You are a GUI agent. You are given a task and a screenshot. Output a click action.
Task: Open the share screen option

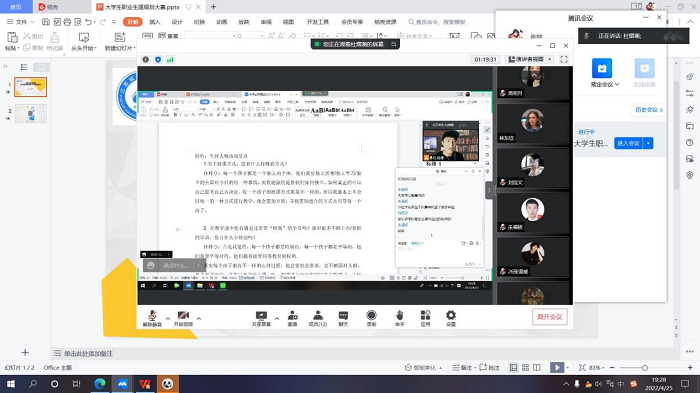coord(261,318)
